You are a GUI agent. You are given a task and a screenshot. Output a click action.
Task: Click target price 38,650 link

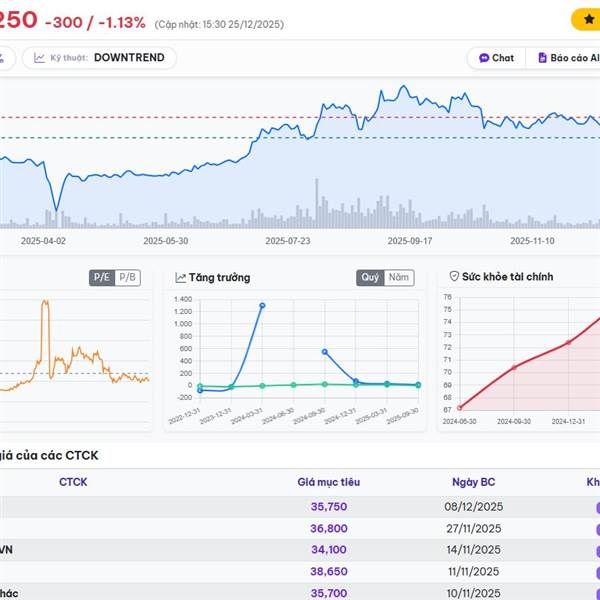tap(328, 571)
